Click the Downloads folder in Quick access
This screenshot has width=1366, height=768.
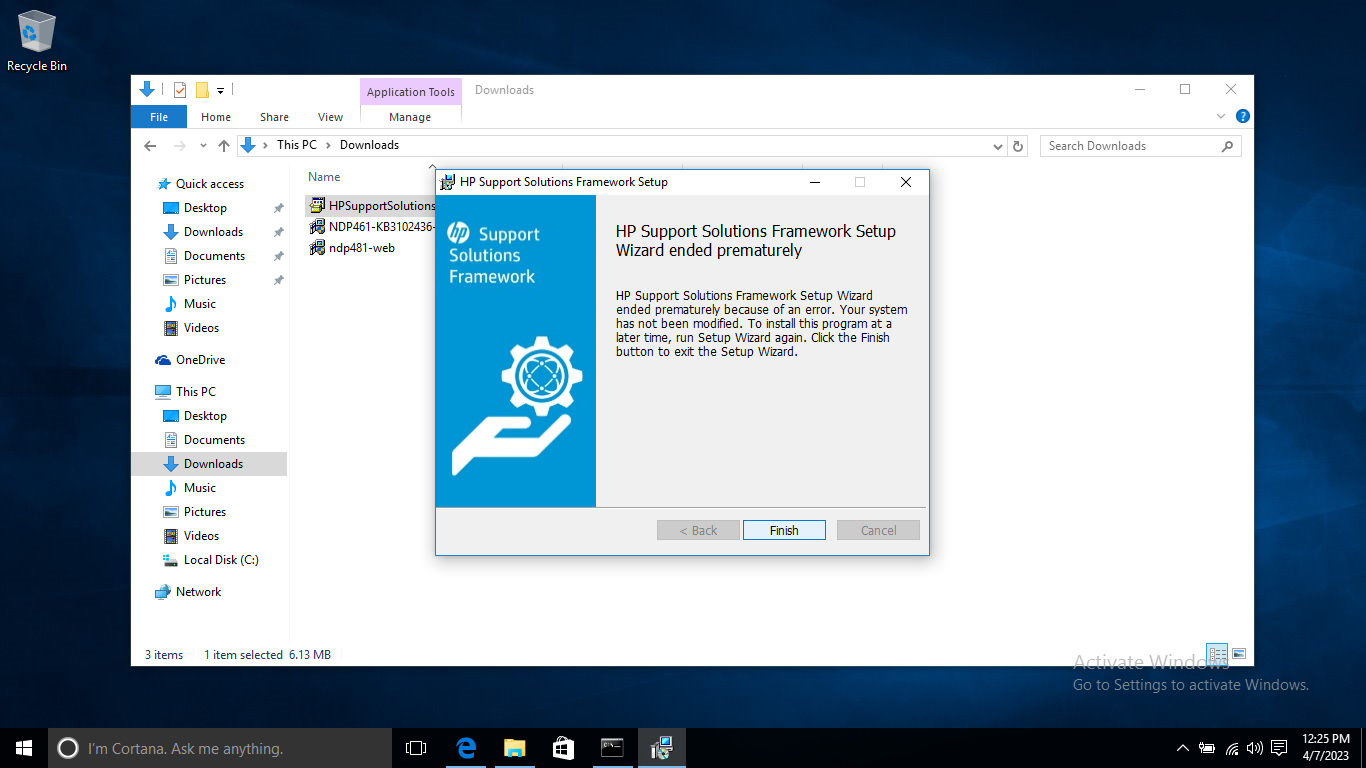tap(213, 231)
